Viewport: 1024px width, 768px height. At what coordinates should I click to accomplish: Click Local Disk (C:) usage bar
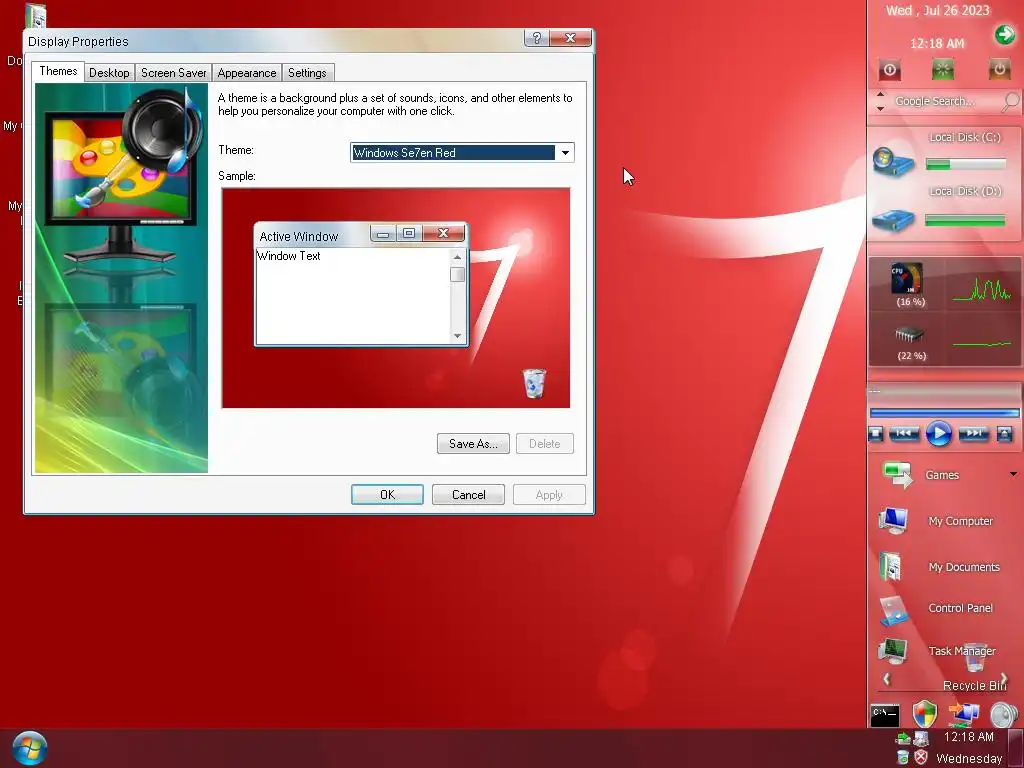tap(966, 164)
